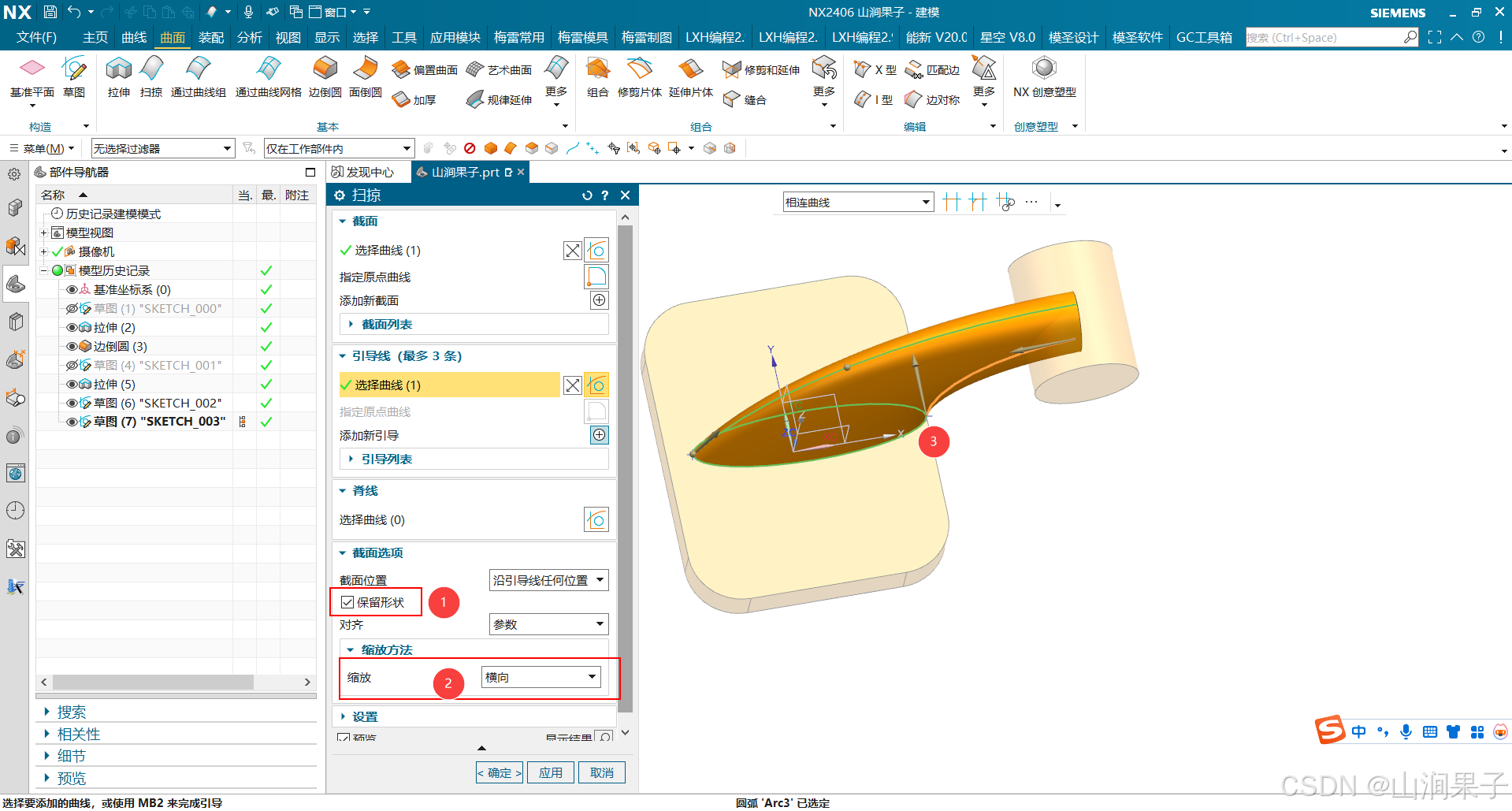Click the Sogou IME 中 language indicator
The image size is (1512, 811).
pyautogui.click(x=1359, y=731)
